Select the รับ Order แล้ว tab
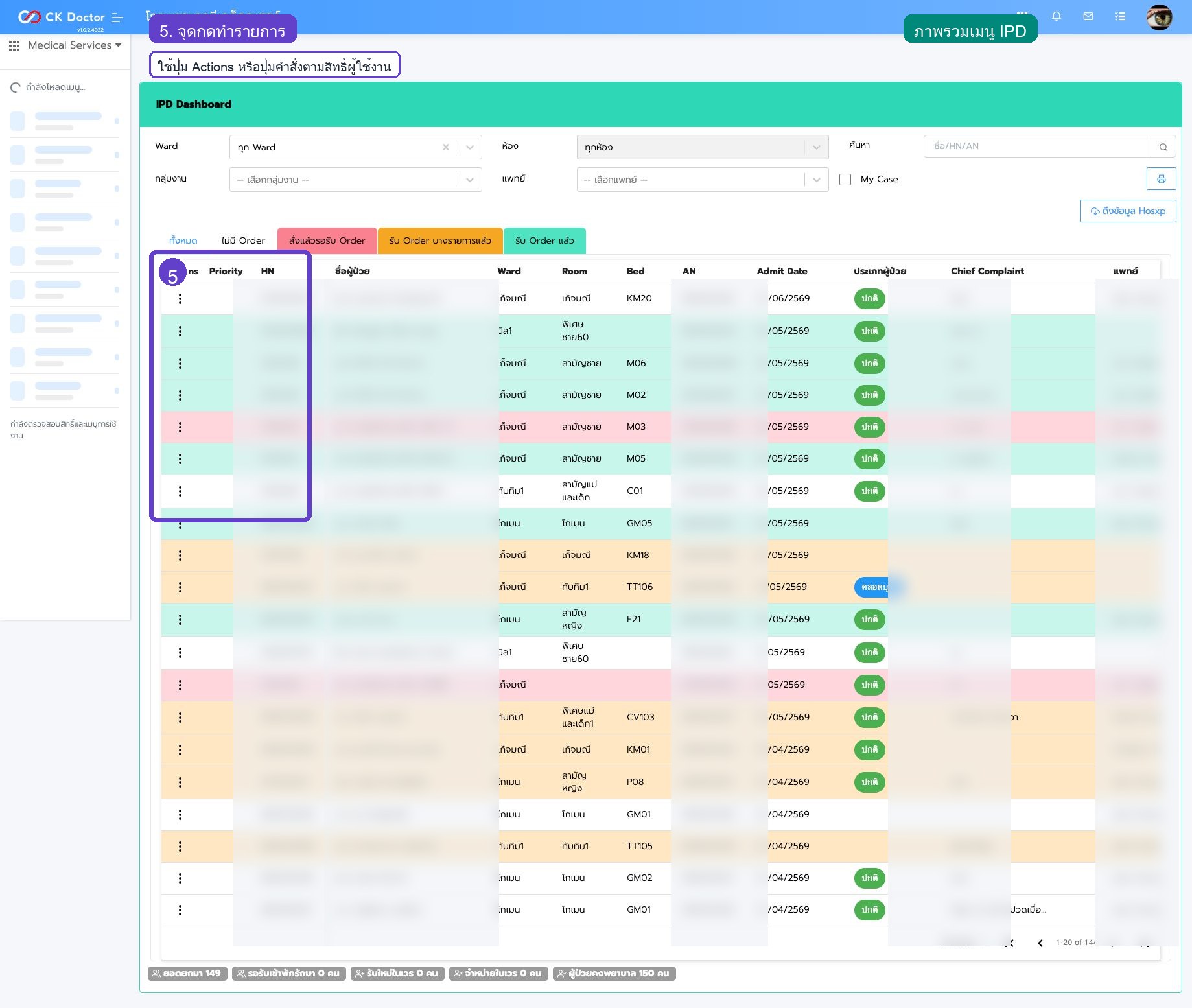1192x1008 pixels. tap(544, 240)
